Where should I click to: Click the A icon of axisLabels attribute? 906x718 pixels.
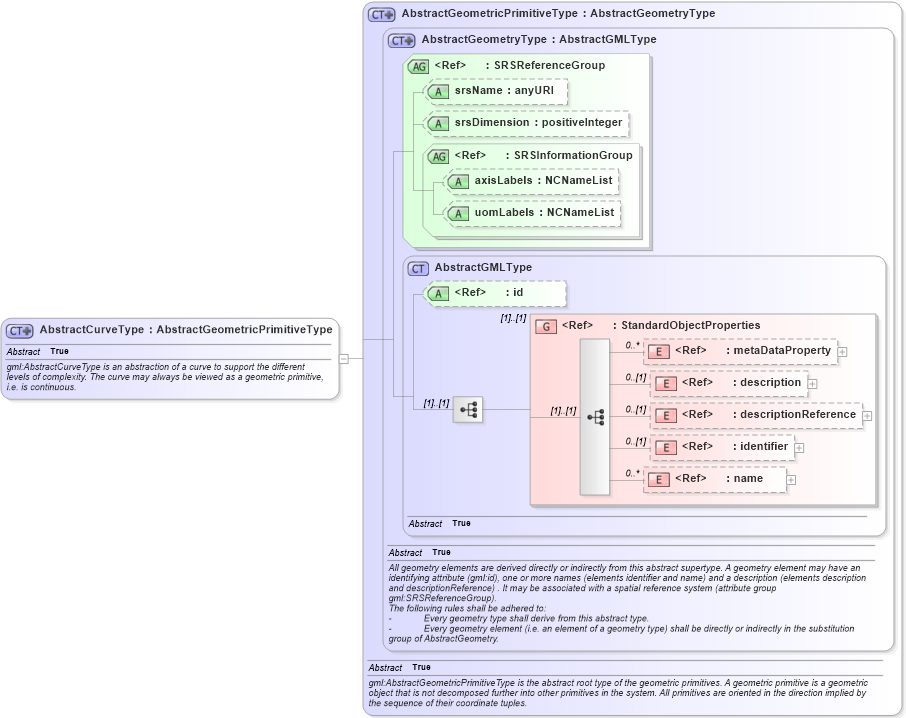458,181
